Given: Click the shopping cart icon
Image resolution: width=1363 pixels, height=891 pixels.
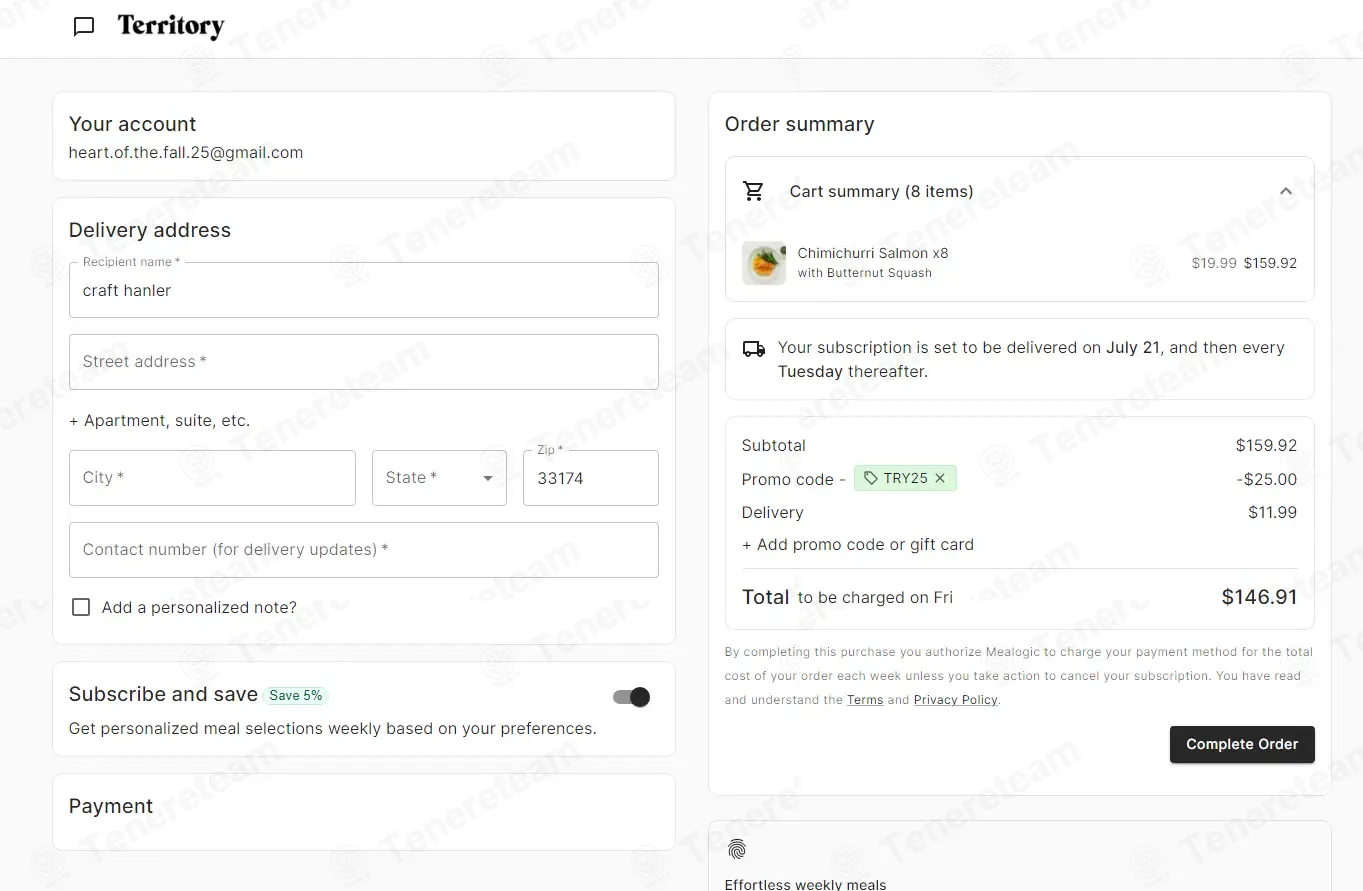Looking at the screenshot, I should pos(754,191).
